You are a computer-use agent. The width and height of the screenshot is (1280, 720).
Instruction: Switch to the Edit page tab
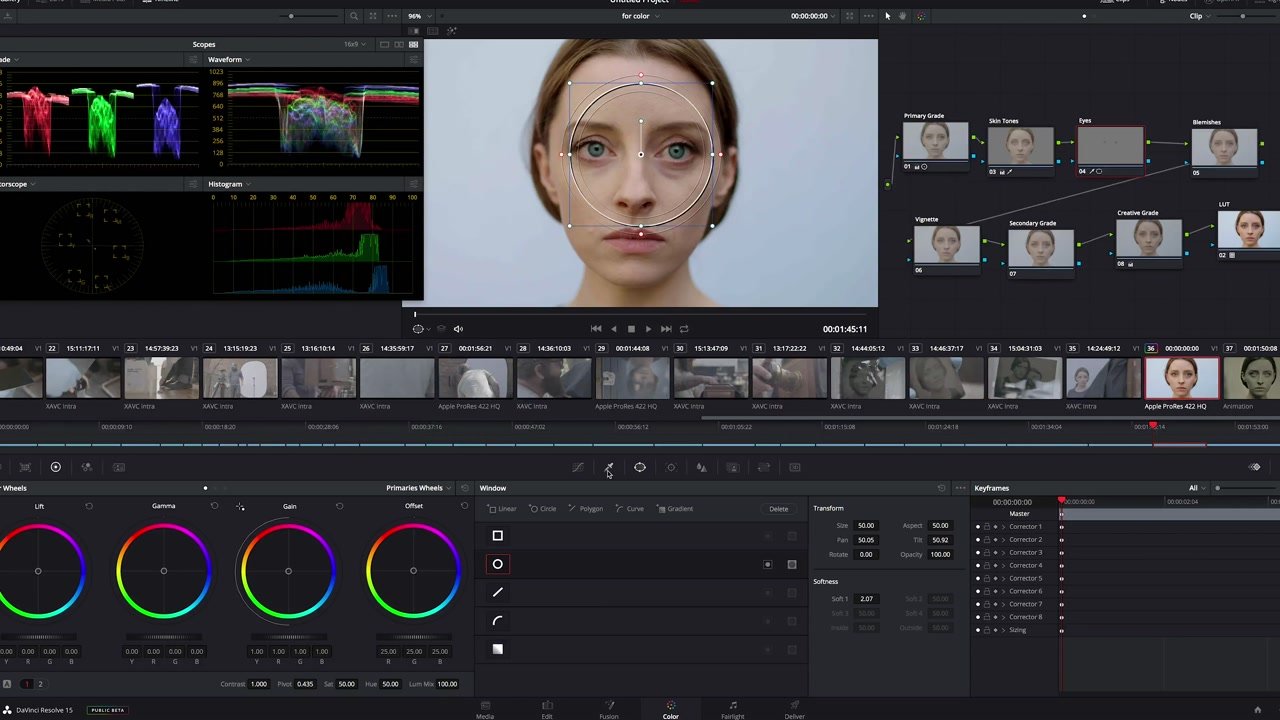[547, 710]
